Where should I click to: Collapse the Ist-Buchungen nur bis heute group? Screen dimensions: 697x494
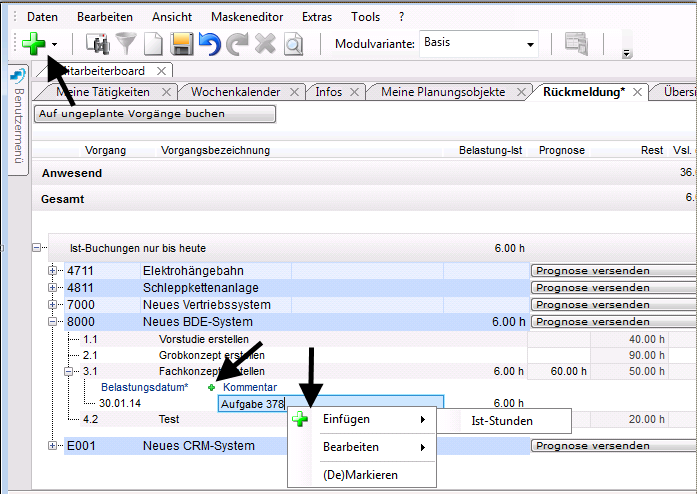click(37, 248)
